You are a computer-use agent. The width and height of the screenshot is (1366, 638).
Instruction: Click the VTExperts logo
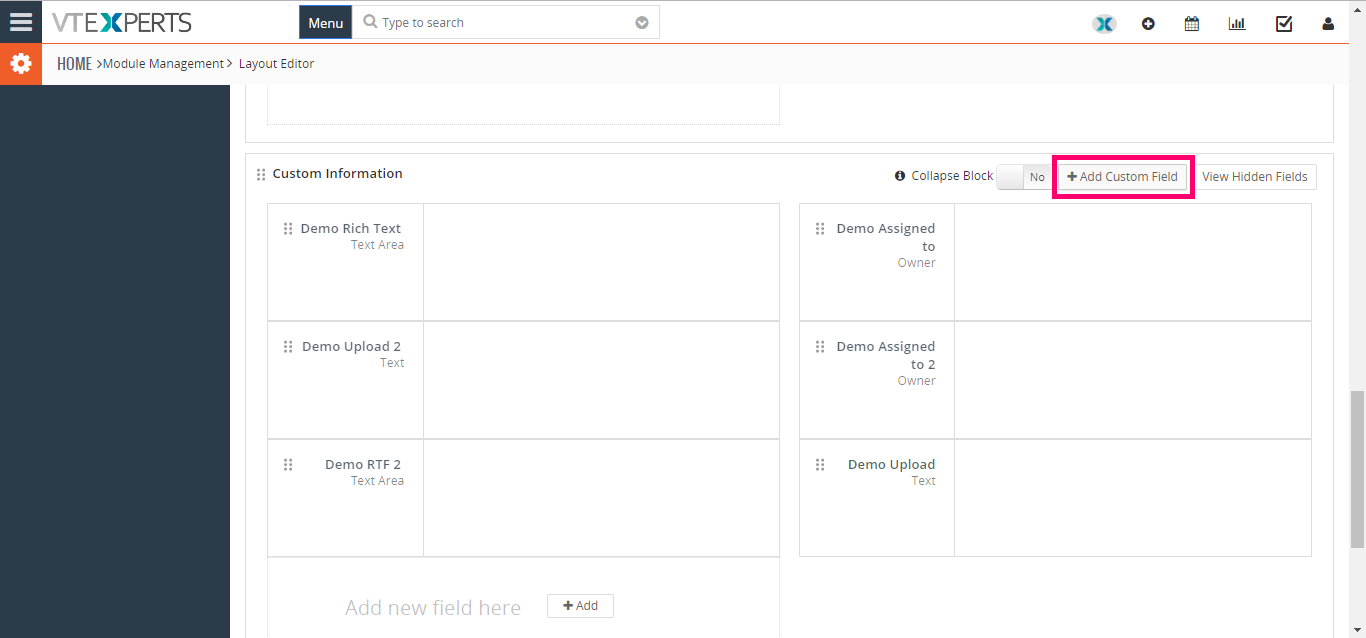pyautogui.click(x=122, y=22)
